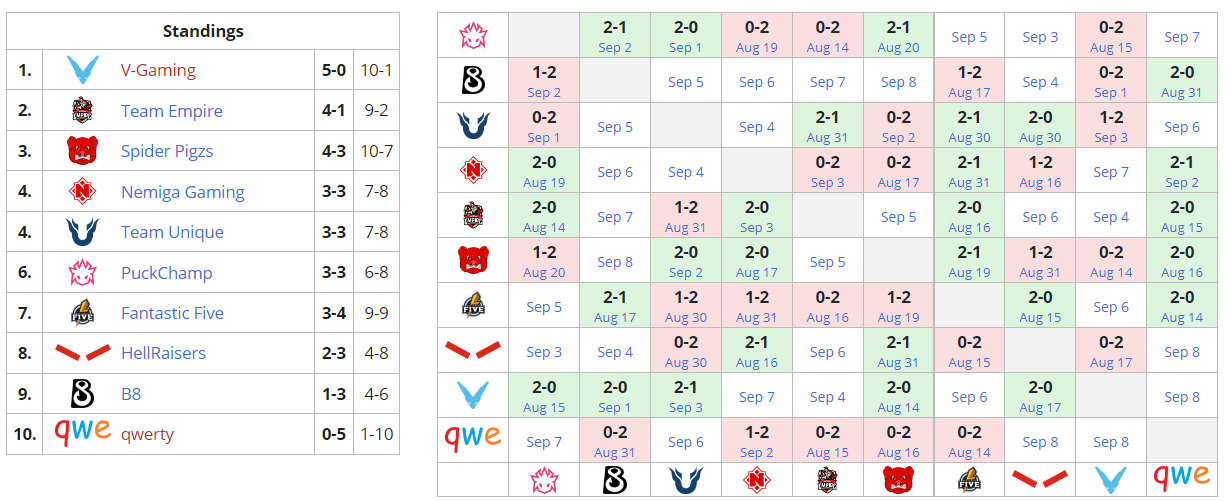This screenshot has height=501, width=1225.
Task: Click the B8 logo in the crosstable's left column
Action: coord(473,81)
